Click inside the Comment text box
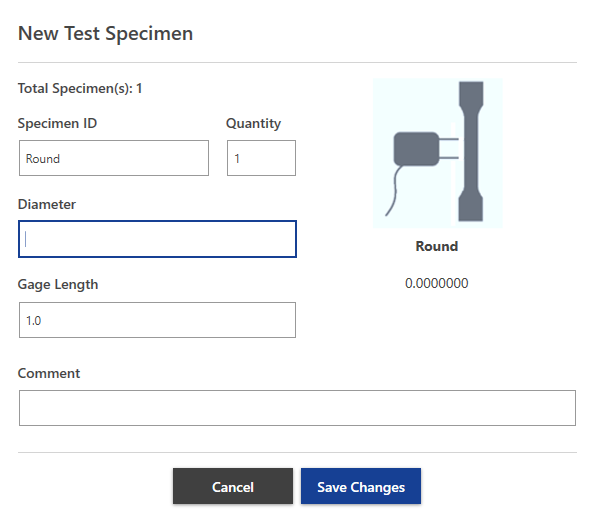The height and width of the screenshot is (523, 594). [x=297, y=408]
